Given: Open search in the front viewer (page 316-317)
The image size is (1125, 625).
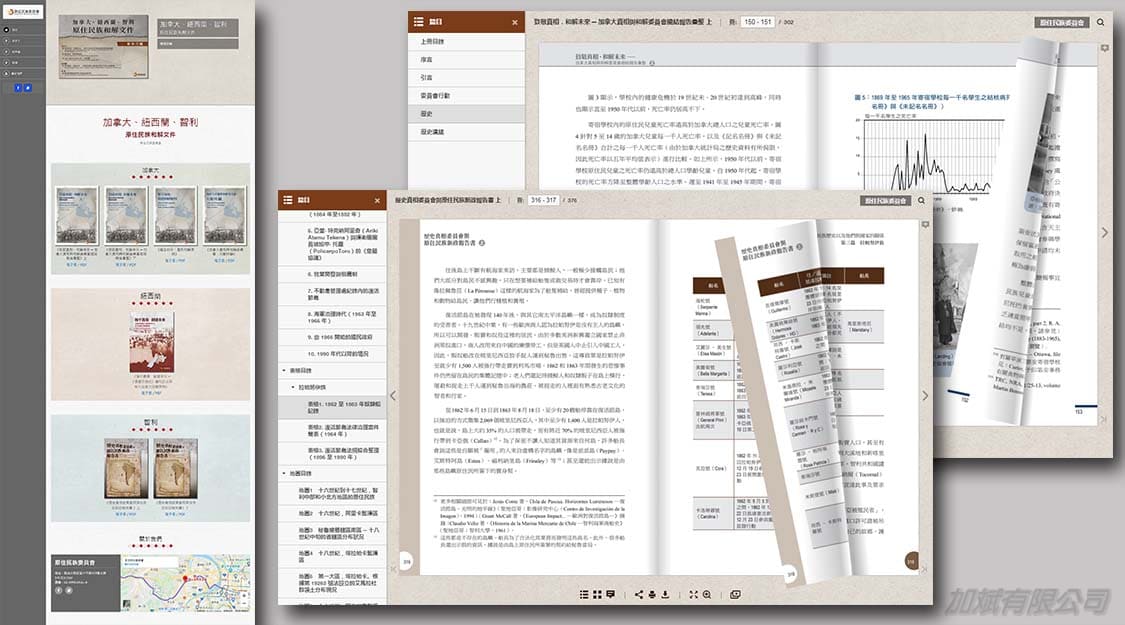Looking at the screenshot, I should pyautogui.click(x=921, y=200).
